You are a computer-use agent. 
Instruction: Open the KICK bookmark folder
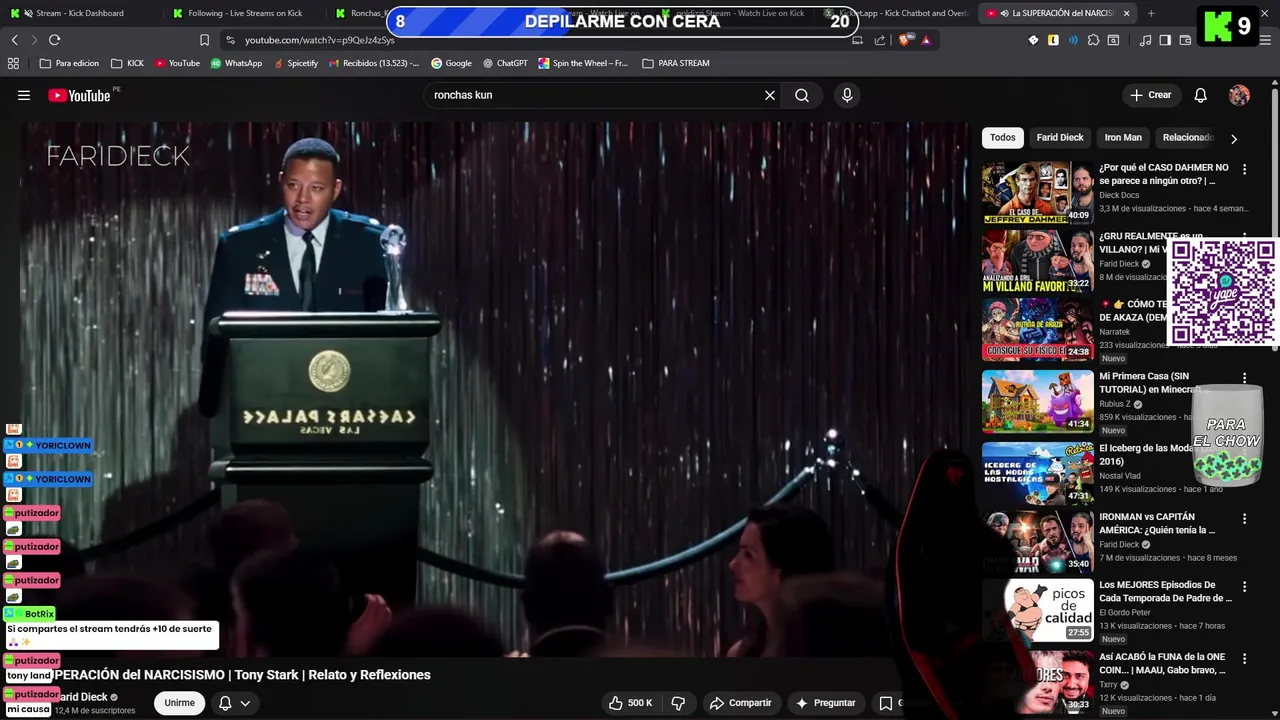[128, 63]
